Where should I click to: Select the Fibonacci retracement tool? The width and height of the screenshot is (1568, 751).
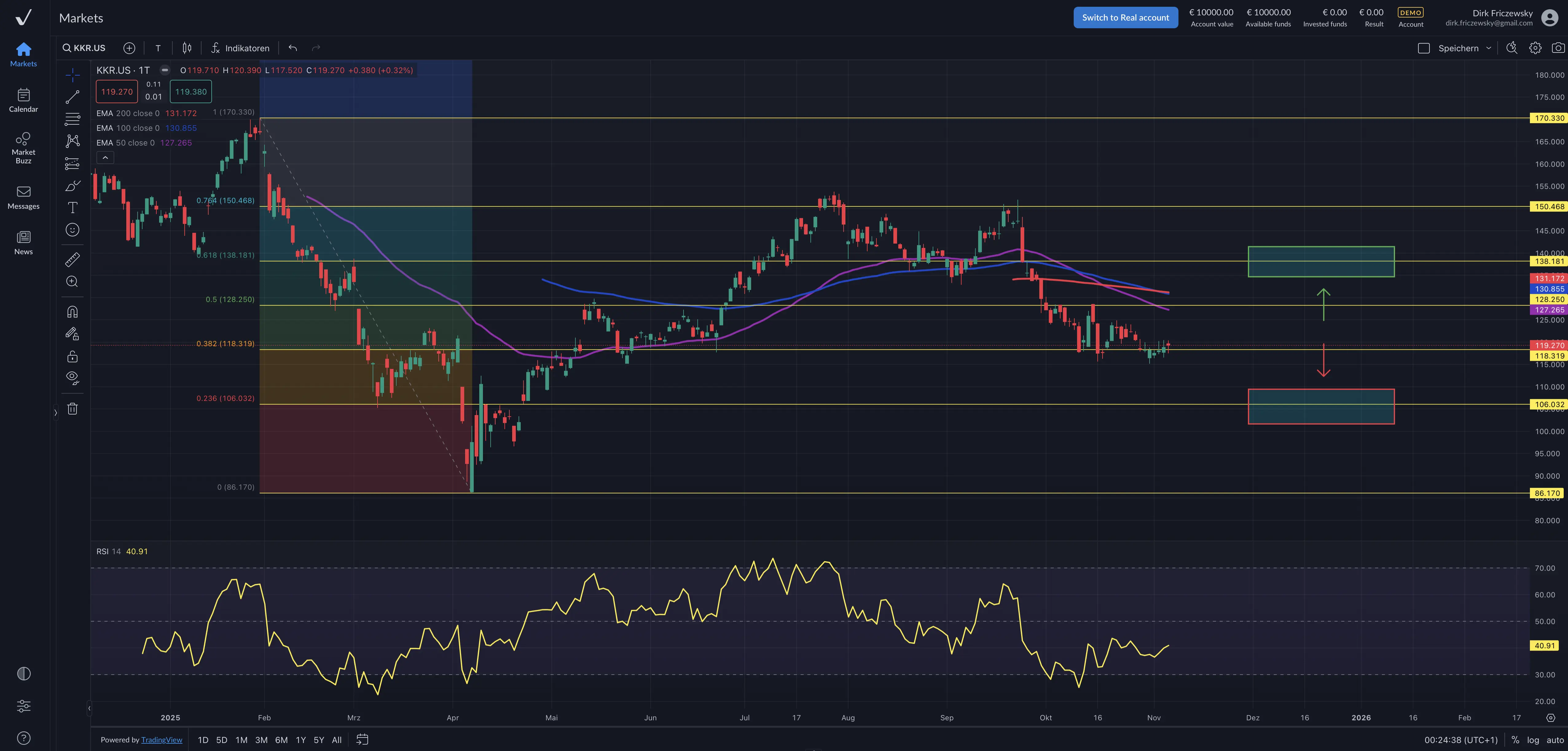click(73, 119)
